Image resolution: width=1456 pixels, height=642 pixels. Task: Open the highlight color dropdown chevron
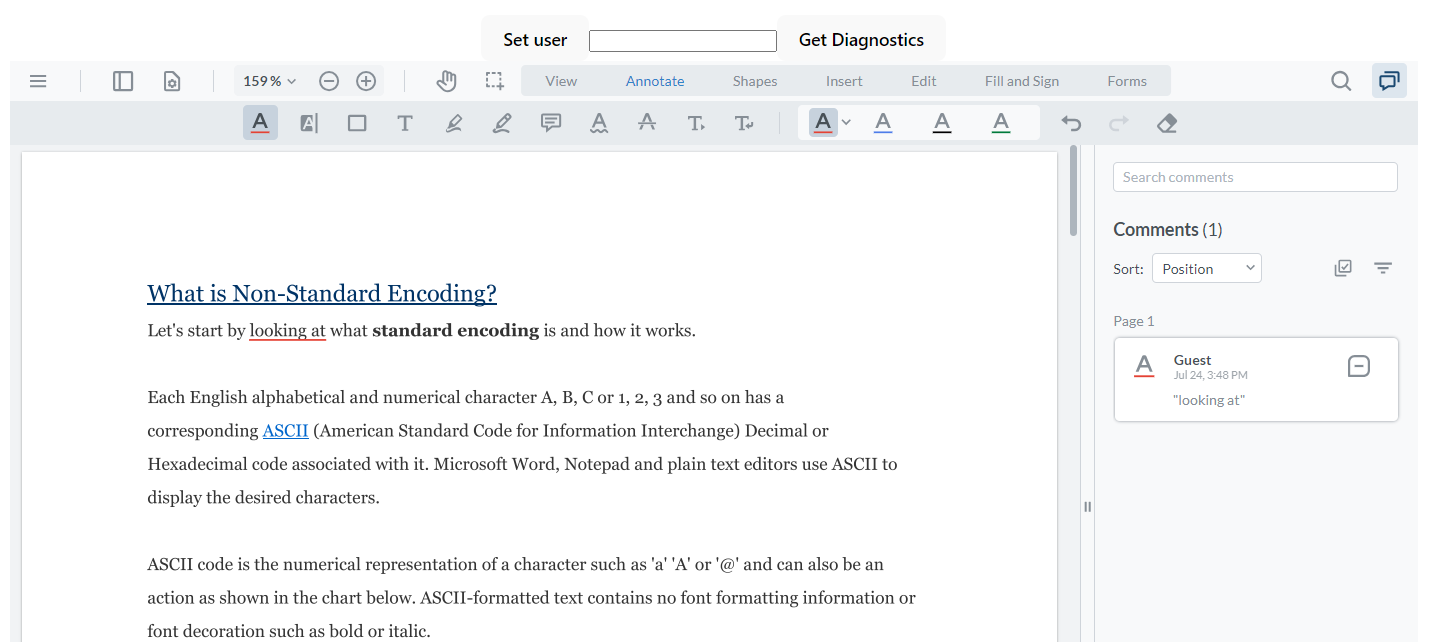(846, 122)
